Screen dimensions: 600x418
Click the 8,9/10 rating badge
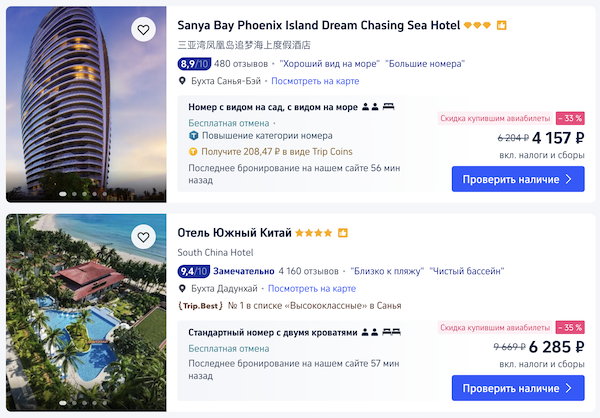click(193, 64)
